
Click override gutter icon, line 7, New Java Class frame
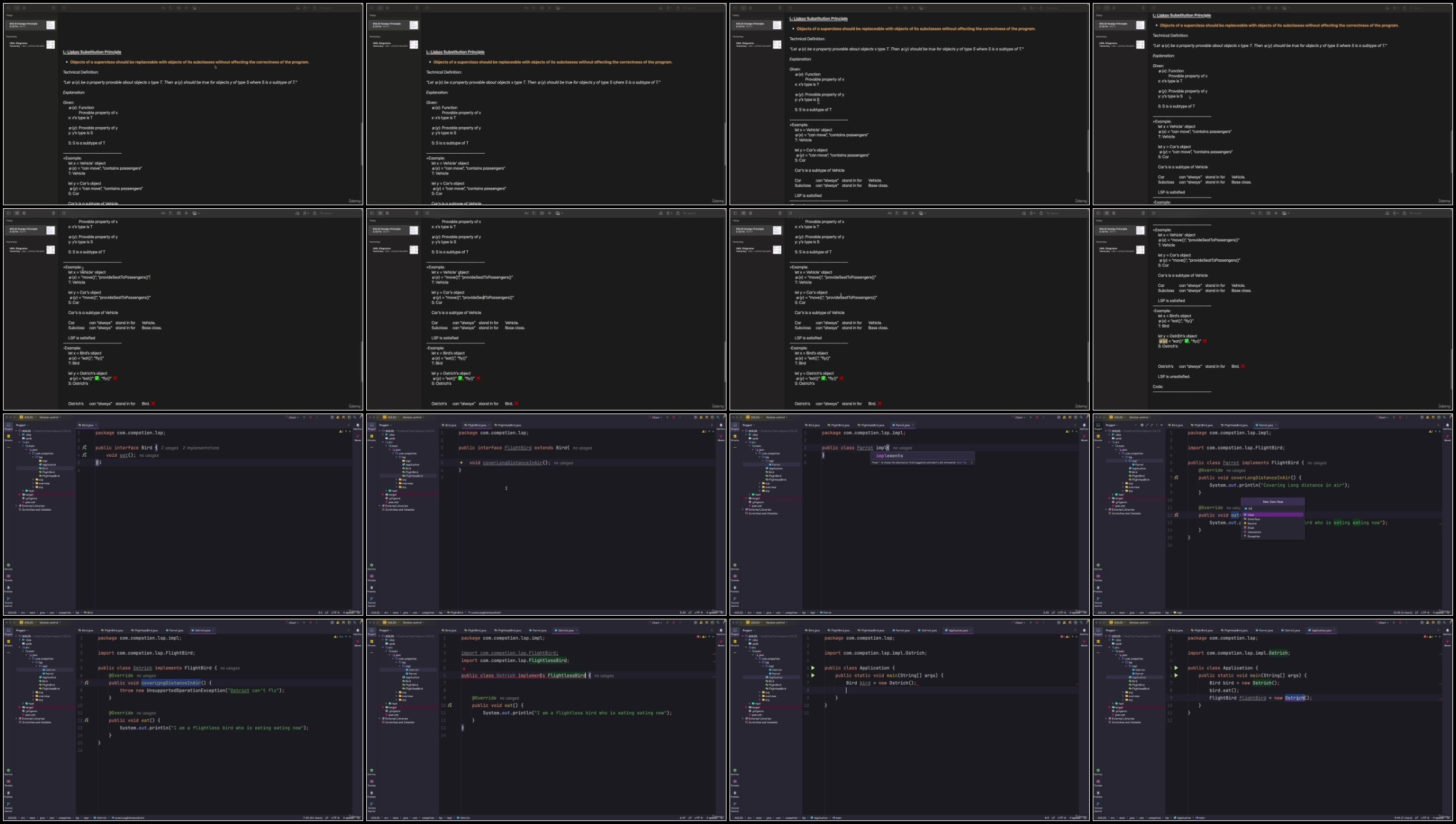coord(1176,478)
